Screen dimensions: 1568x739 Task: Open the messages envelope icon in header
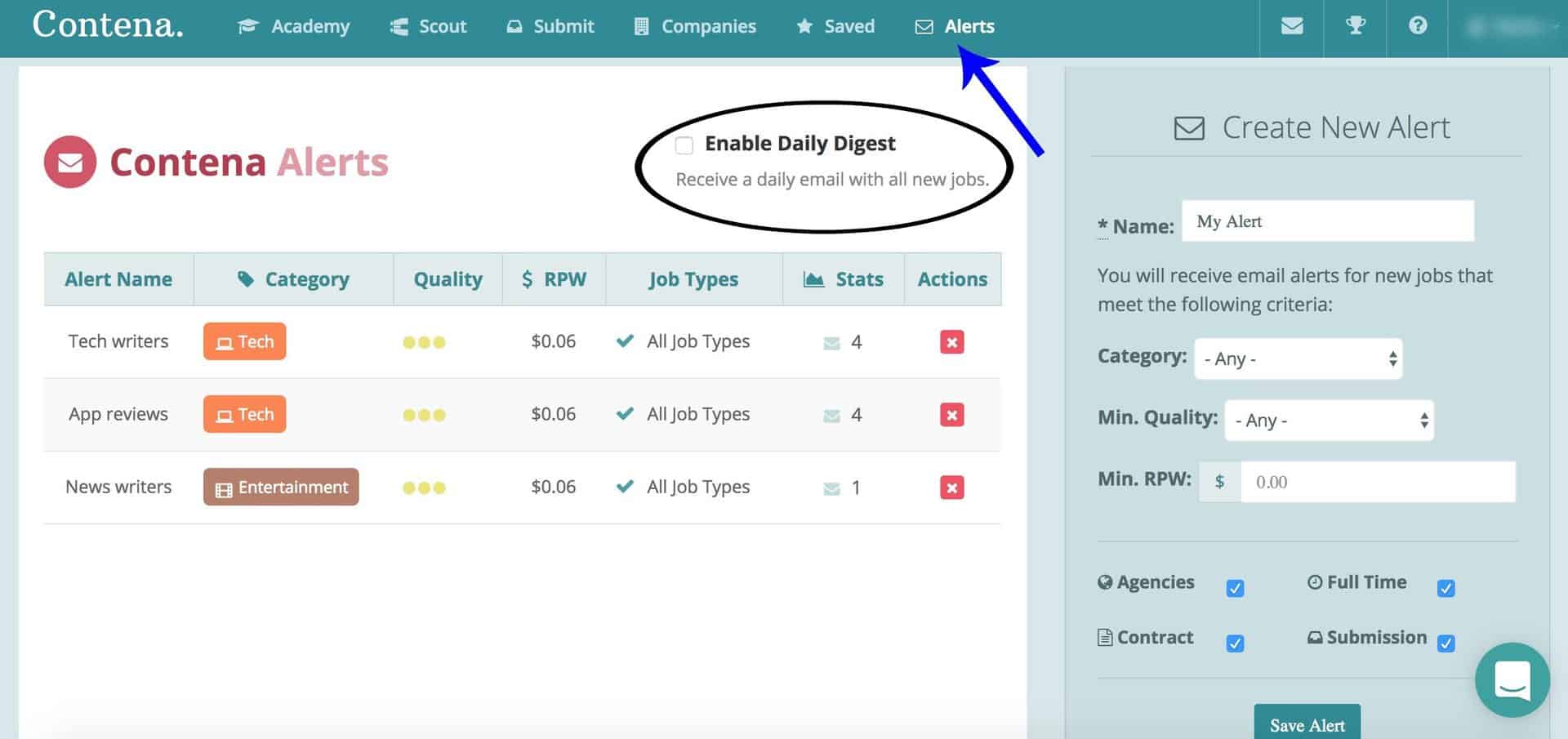[x=1292, y=26]
